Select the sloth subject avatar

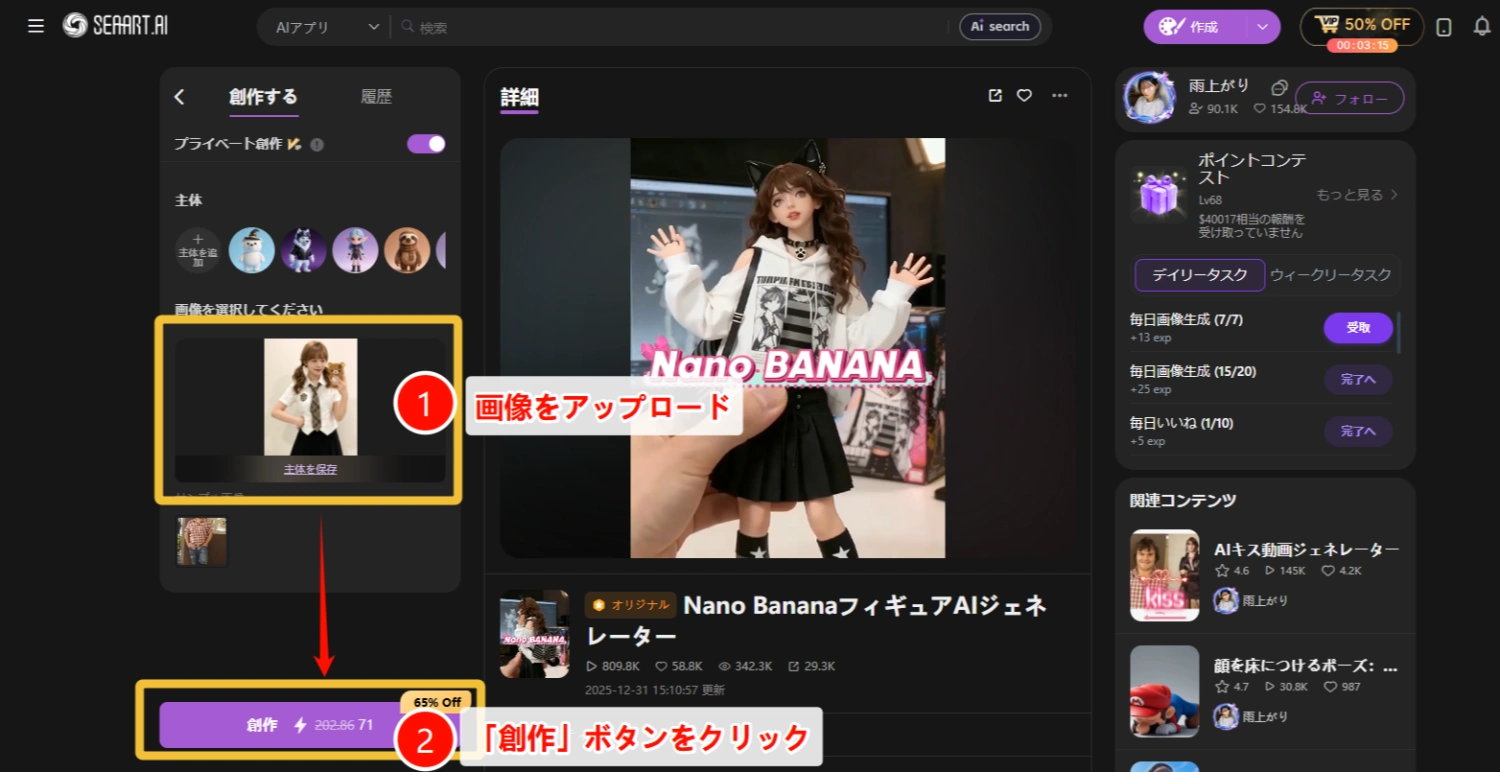407,250
